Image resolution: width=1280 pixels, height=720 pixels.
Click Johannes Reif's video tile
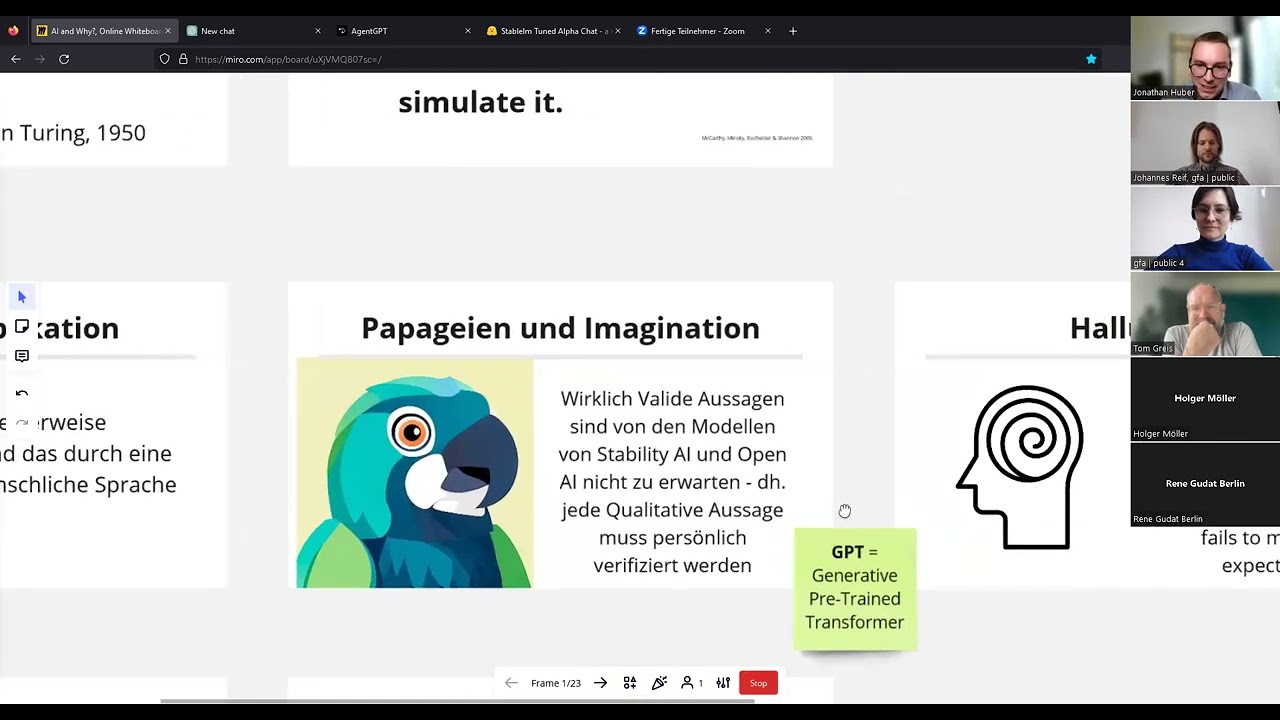[1205, 143]
